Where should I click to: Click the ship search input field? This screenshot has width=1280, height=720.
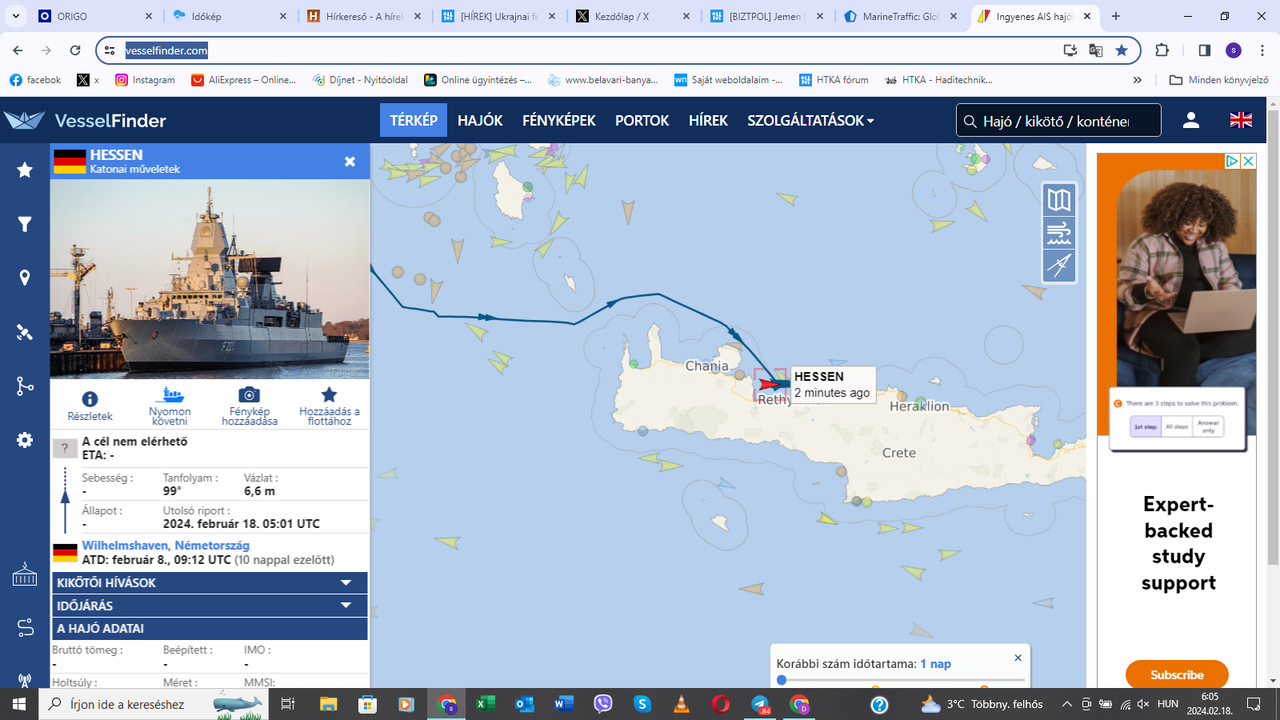pos(1058,120)
